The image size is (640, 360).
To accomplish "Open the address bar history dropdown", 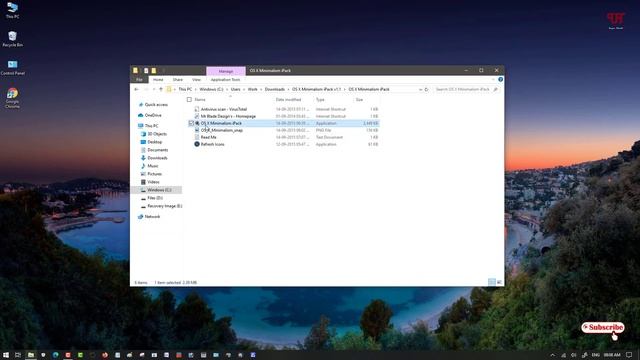I will pos(420,89).
